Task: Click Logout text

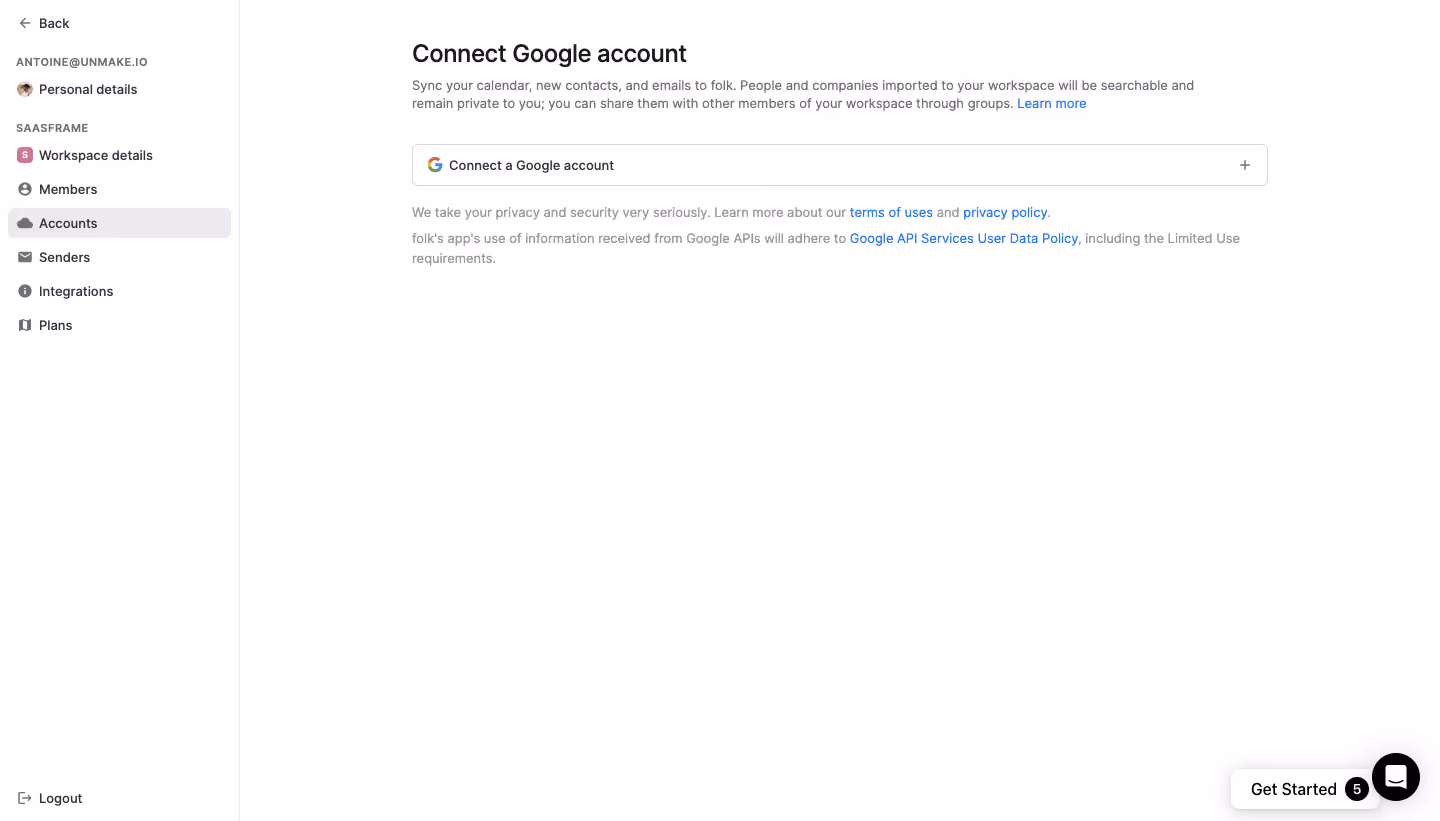Action: pos(60,798)
